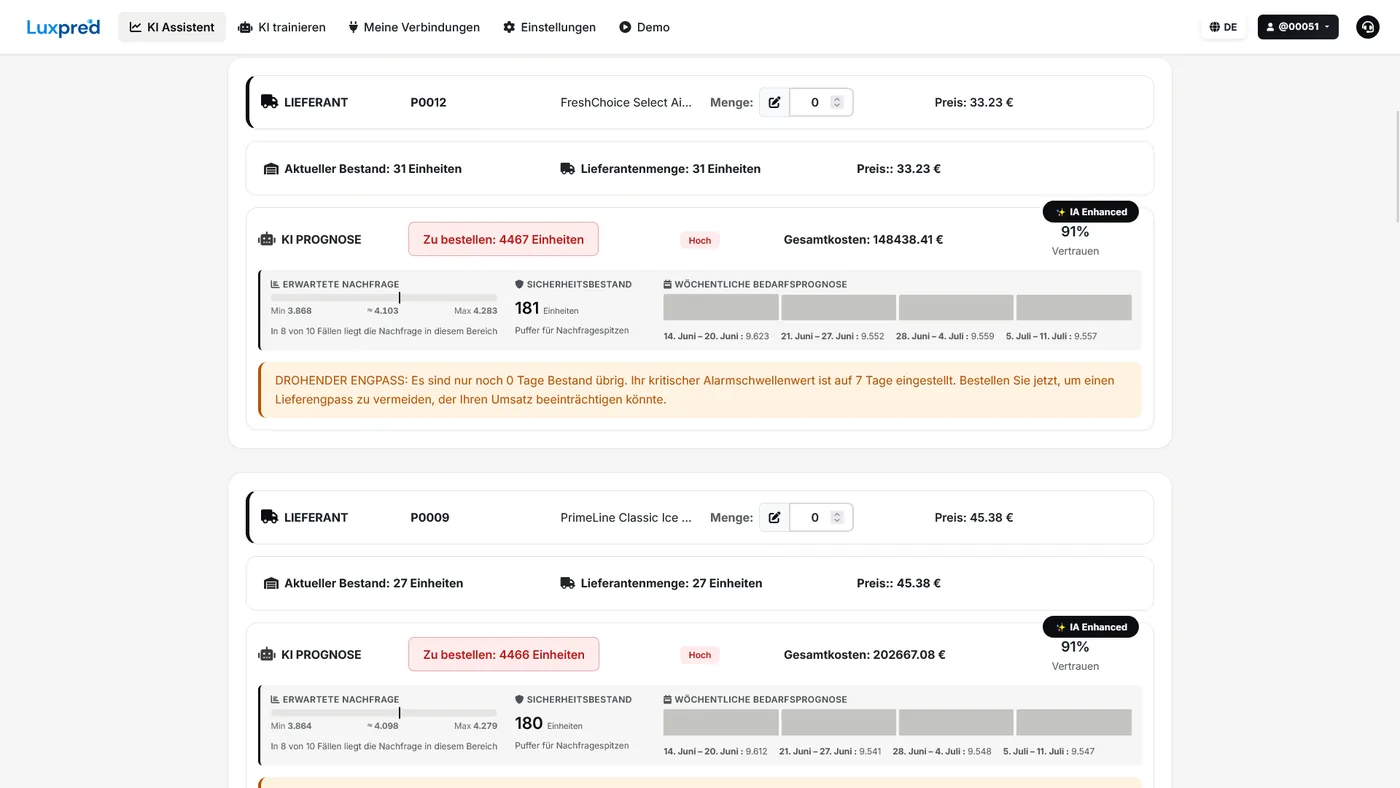Screen dimensions: 1400x788
Task: Open the Demo tab
Action: tap(644, 27)
